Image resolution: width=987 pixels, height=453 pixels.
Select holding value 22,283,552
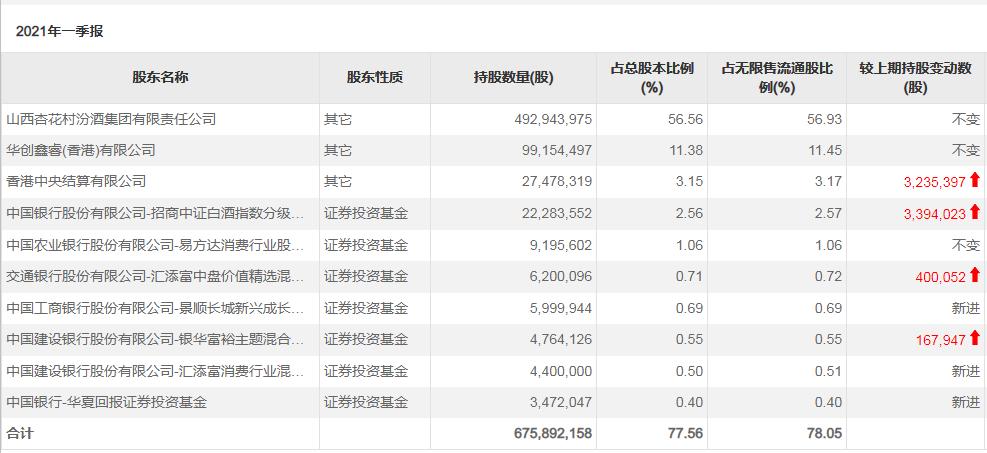[557, 213]
